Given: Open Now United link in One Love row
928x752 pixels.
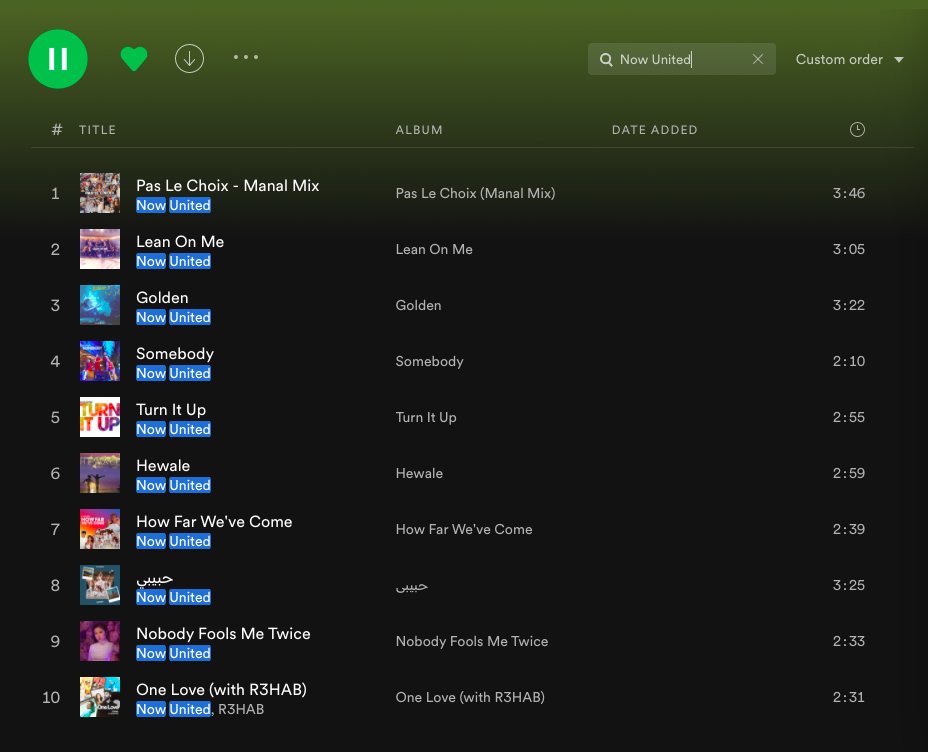Looking at the screenshot, I should click(x=173, y=709).
